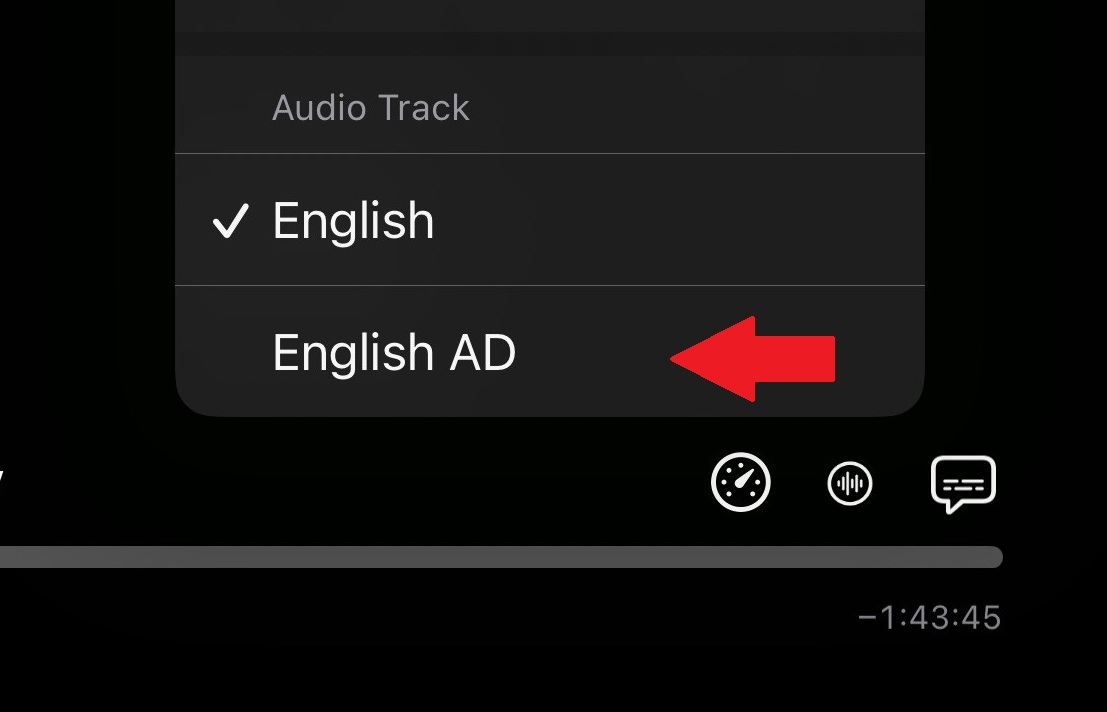Expand subtitle choices from the captions control
The image size is (1107, 712).
coord(964,483)
